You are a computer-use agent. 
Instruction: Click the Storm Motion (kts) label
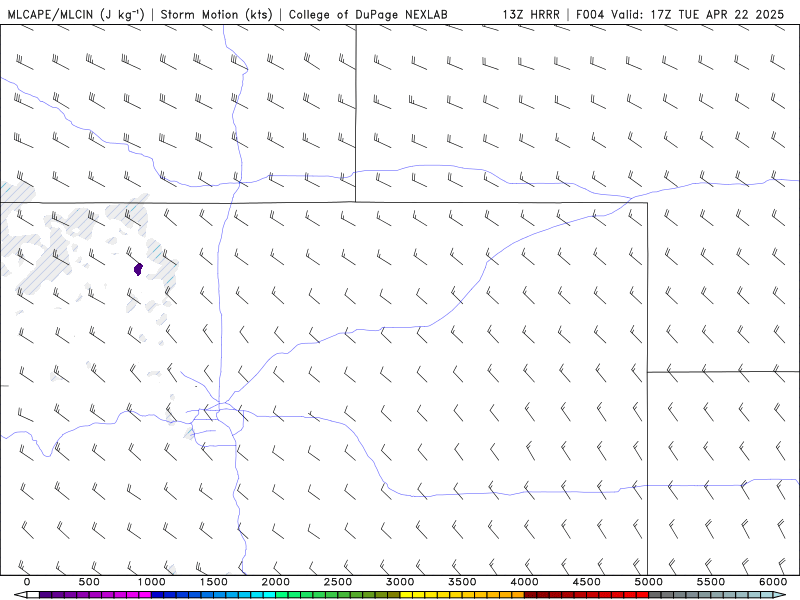click(x=217, y=14)
